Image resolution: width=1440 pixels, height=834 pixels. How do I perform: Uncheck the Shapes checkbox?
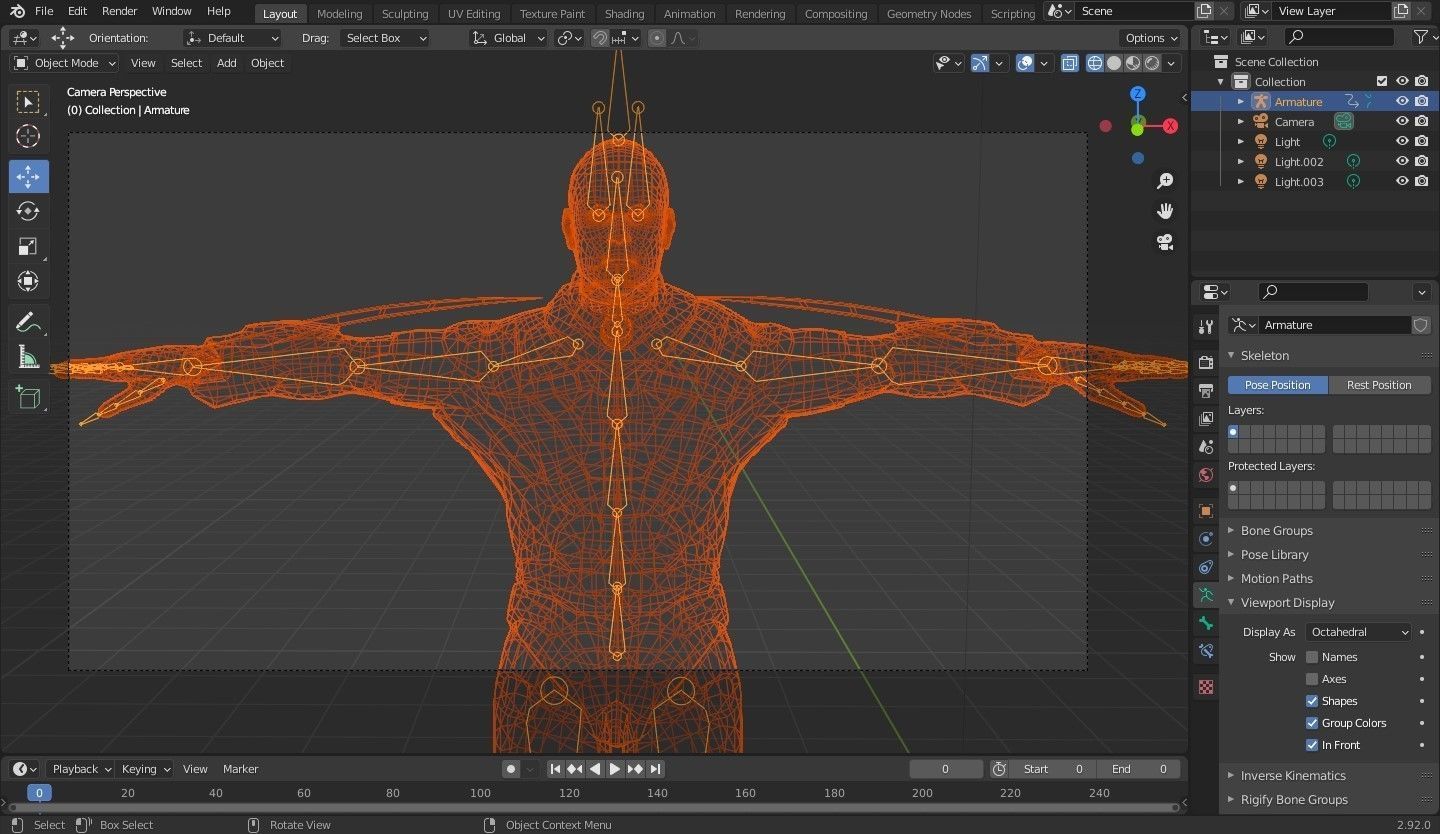[1312, 701]
